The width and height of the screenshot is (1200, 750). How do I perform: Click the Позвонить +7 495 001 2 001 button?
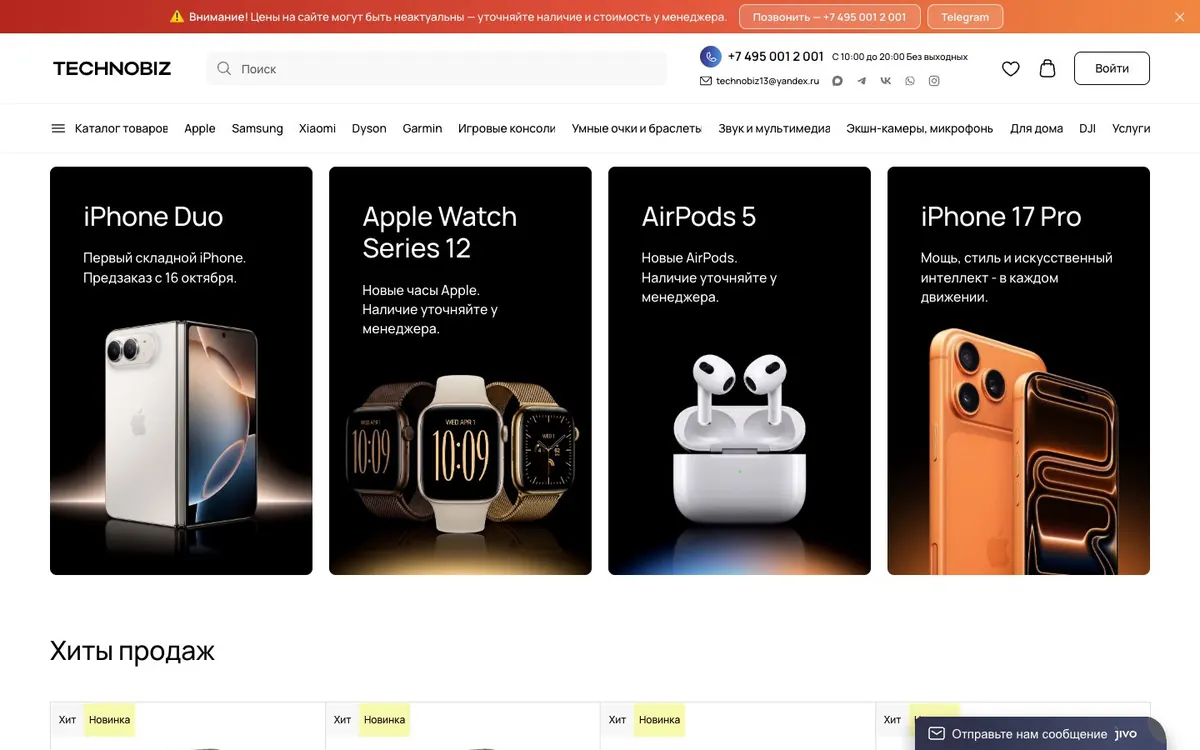point(829,17)
